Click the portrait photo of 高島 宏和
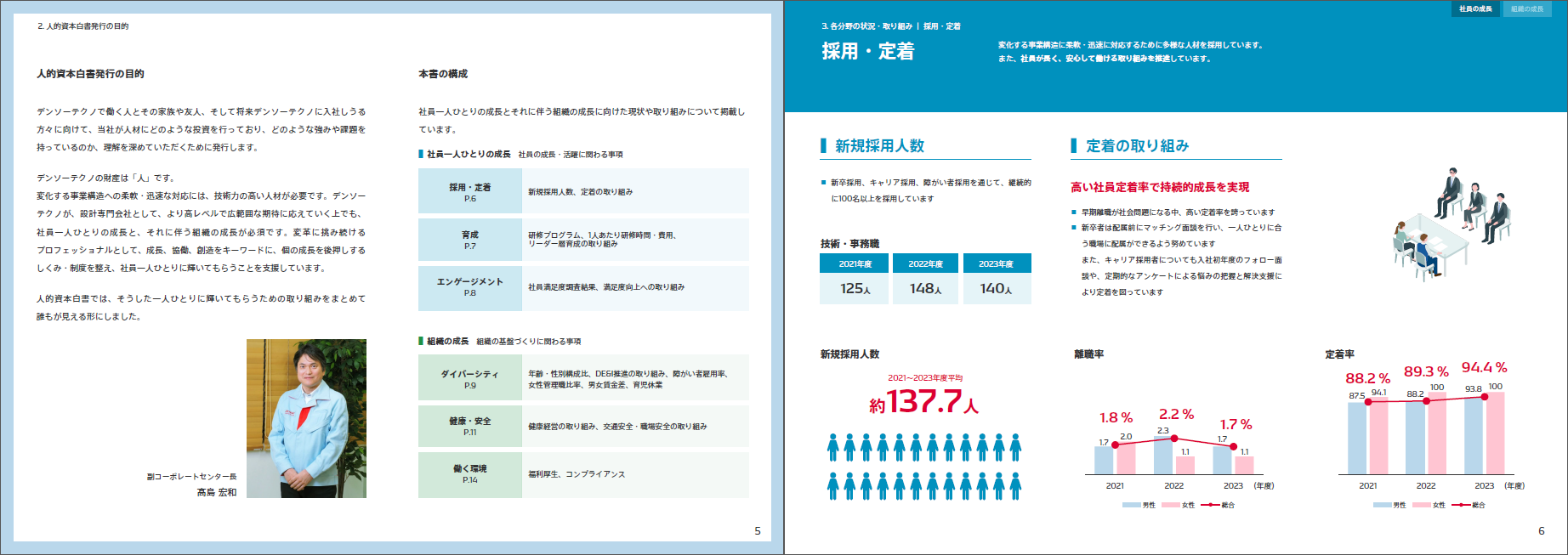 coord(306,418)
